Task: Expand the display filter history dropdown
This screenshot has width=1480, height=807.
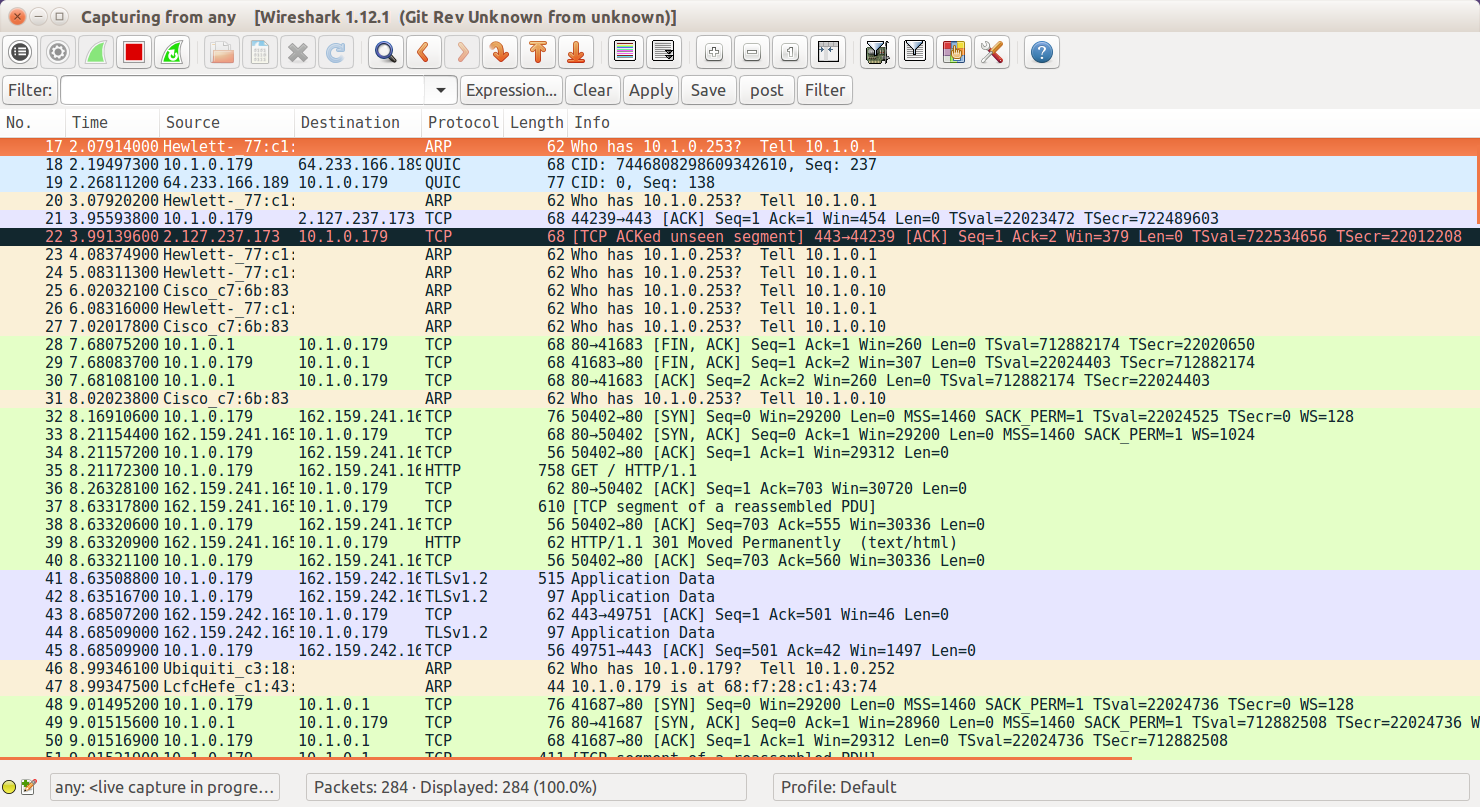Action: point(441,90)
